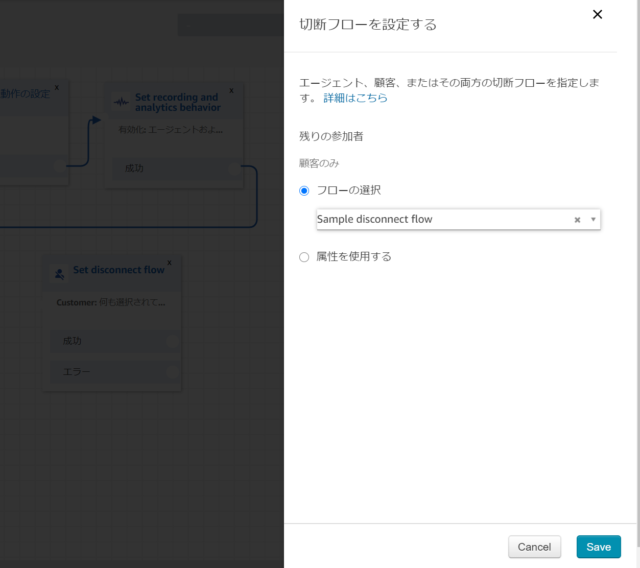640x568 pixels.
Task: Open the Set disconnect flow block title
Action: pyautogui.click(x=119, y=270)
